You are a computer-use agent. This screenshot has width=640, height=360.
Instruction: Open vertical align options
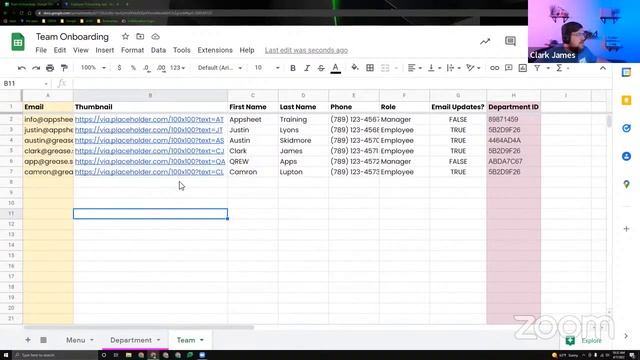click(x=434, y=68)
